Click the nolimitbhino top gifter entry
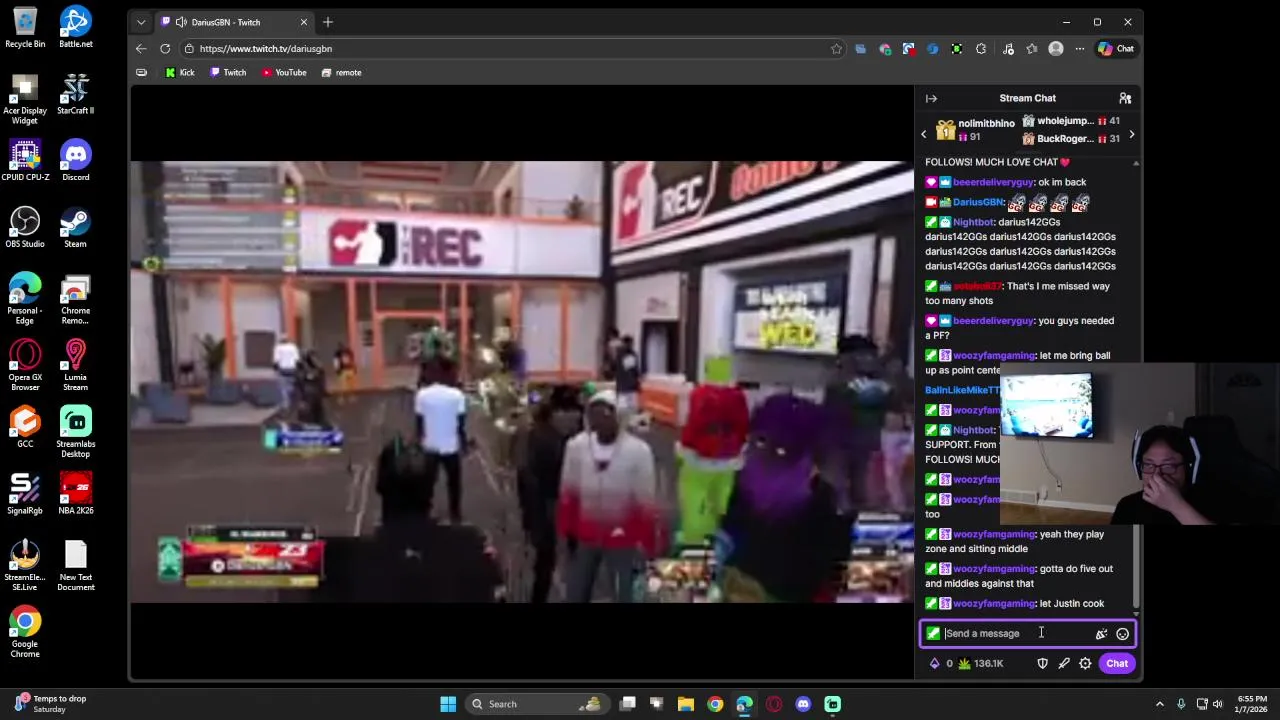Image resolution: width=1280 pixels, height=720 pixels. tap(975, 130)
